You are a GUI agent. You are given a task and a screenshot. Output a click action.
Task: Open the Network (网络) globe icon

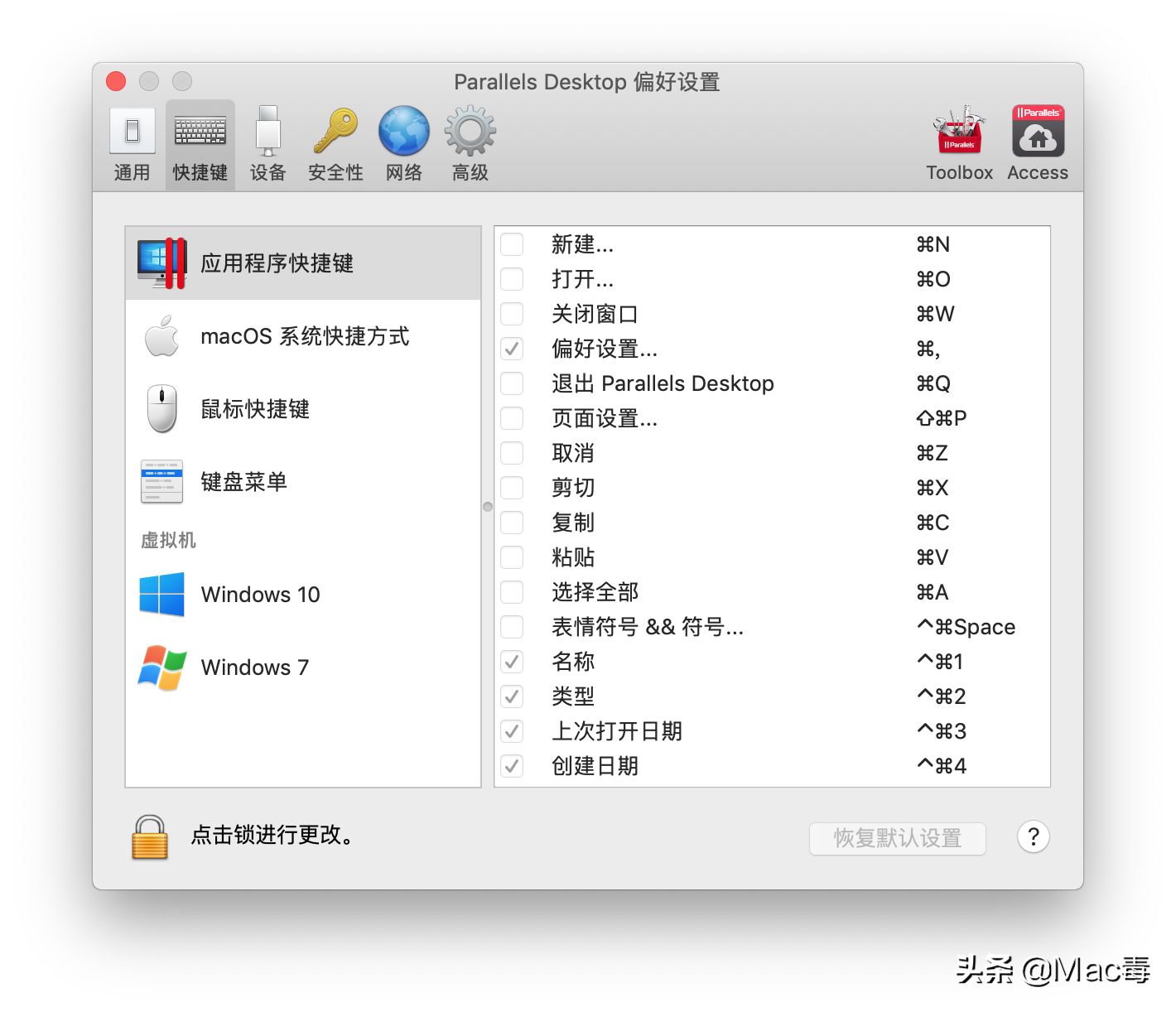(x=403, y=144)
